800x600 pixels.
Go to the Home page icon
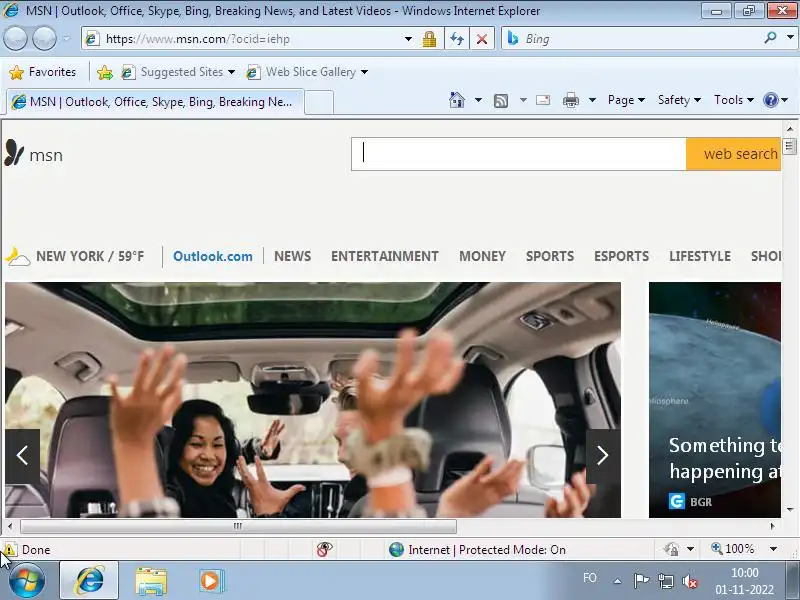coord(457,100)
